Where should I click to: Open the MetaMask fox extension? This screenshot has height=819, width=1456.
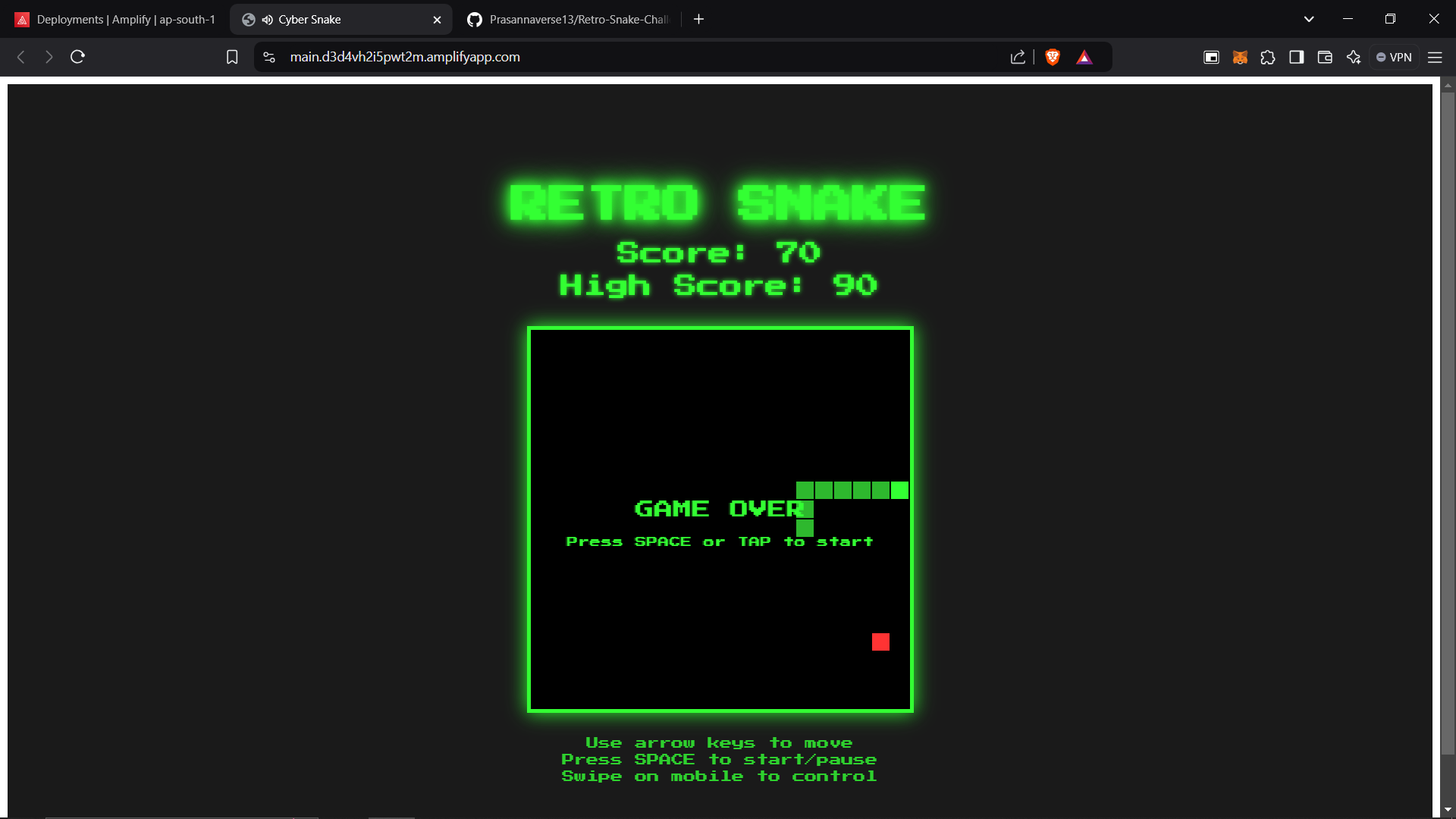pyautogui.click(x=1240, y=57)
